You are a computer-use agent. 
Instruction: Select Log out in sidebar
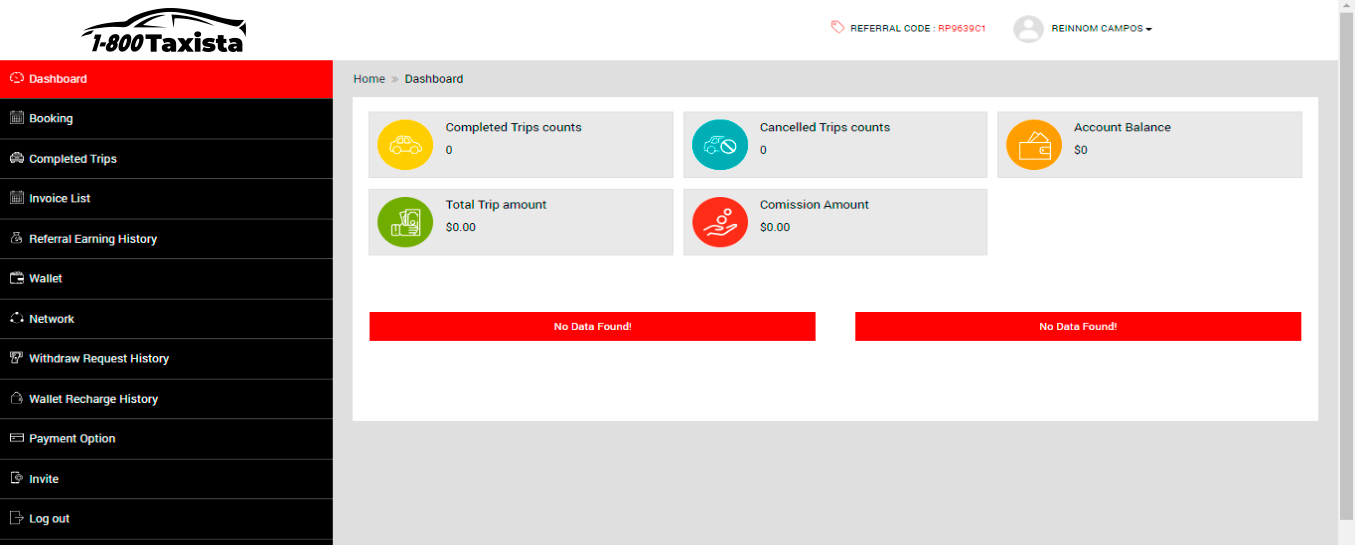166,518
